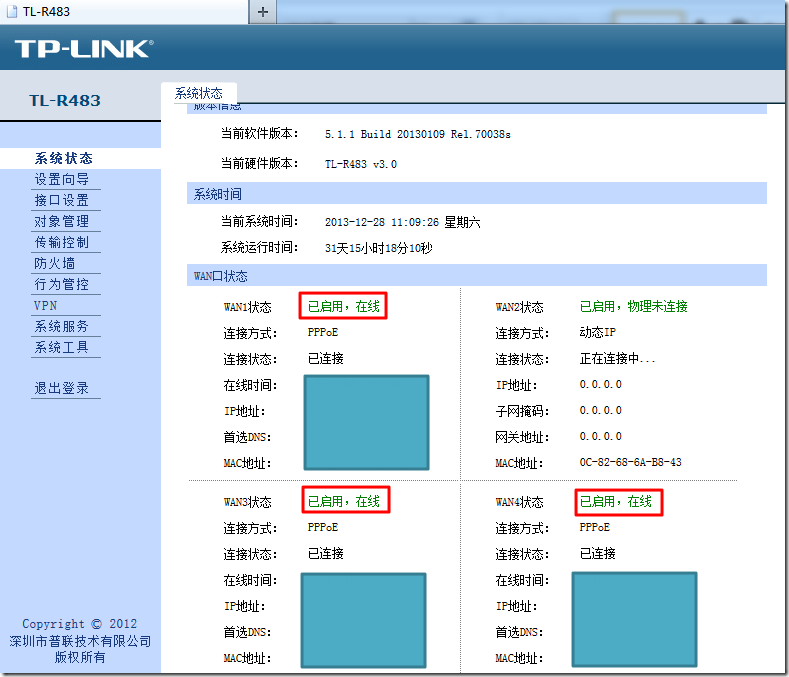The width and height of the screenshot is (789, 677).
Task: Open the 接口设置 sidebar menu
Action: coord(61,200)
